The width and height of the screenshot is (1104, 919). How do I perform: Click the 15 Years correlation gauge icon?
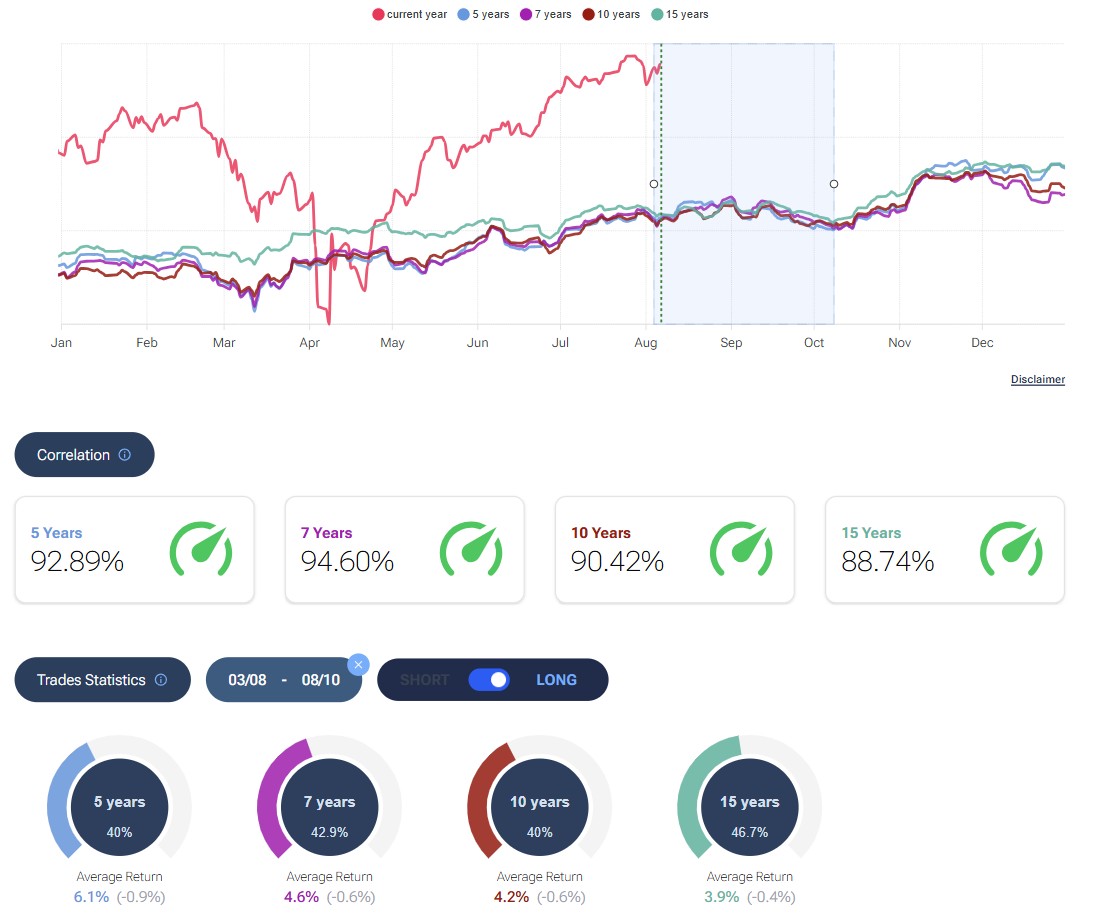[x=1011, y=549]
